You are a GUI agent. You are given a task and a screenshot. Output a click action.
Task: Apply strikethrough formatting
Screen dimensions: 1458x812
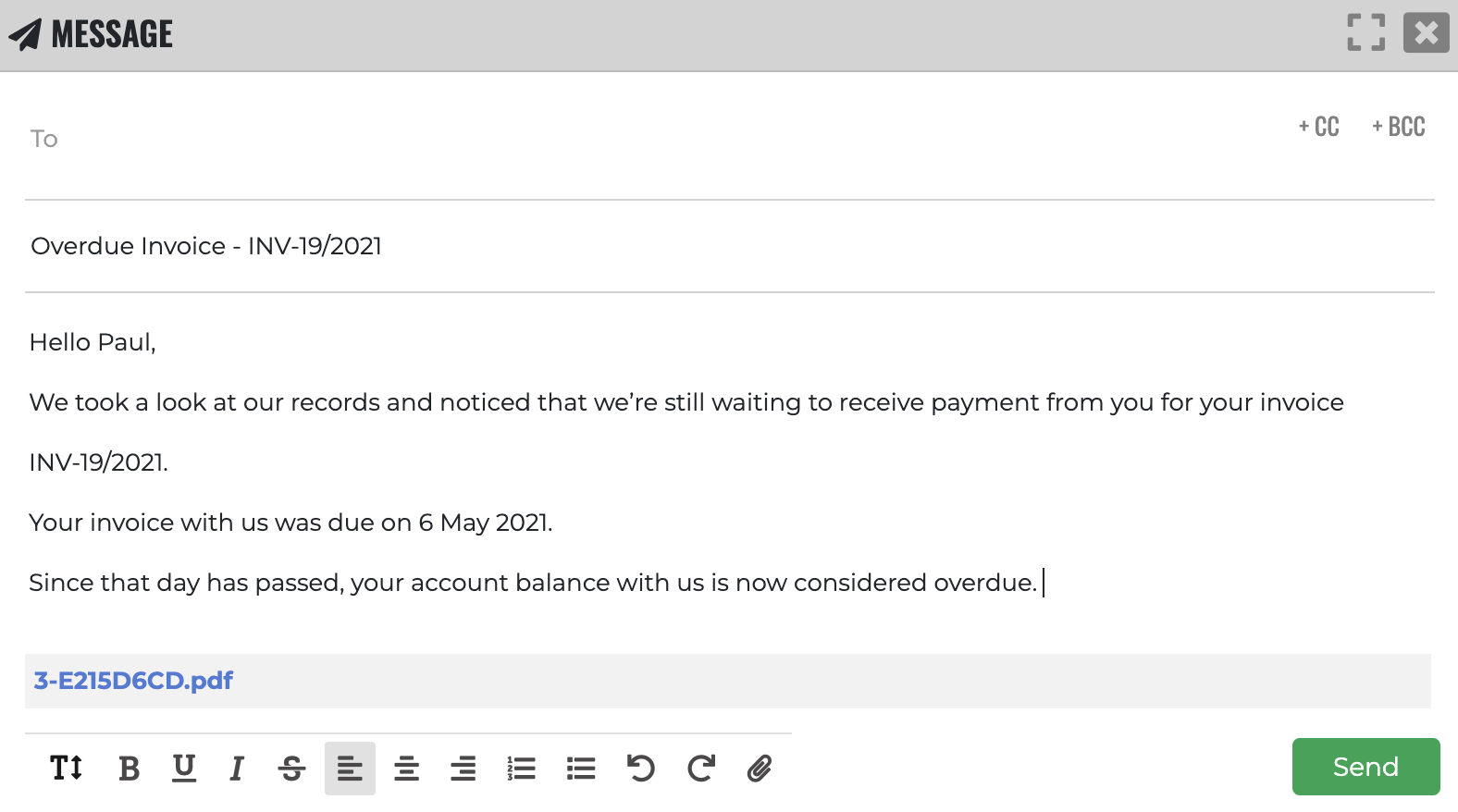291,767
